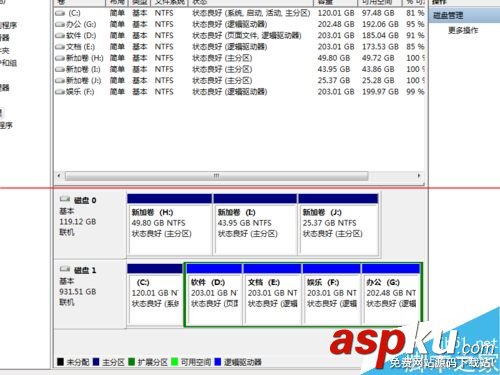This screenshot has width=500, height=375.
Task: Select the 文档 (E:) drive icon in list
Action: (x=60, y=47)
